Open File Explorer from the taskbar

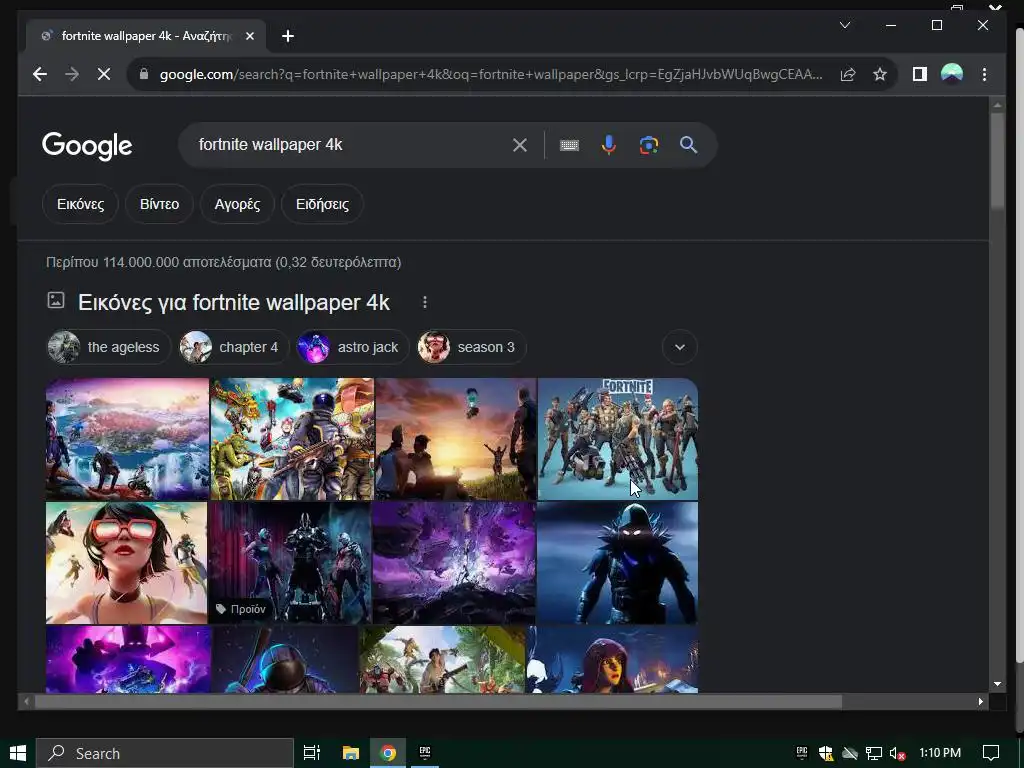(x=351, y=753)
